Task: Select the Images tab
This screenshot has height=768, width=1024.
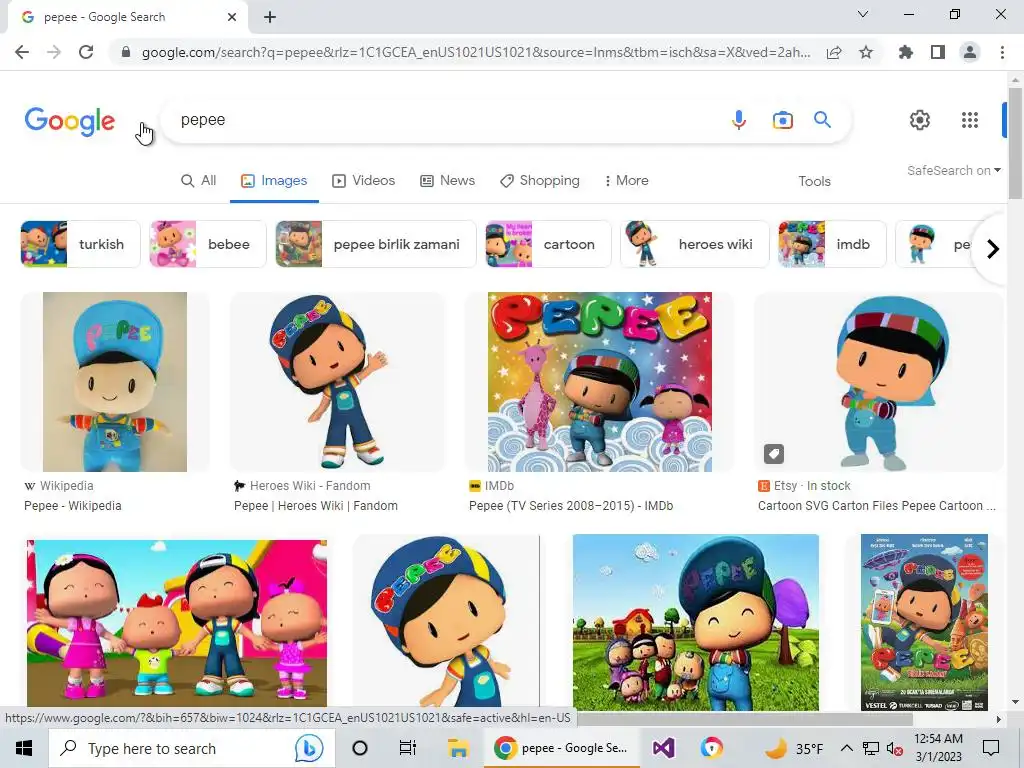Action: [x=274, y=181]
